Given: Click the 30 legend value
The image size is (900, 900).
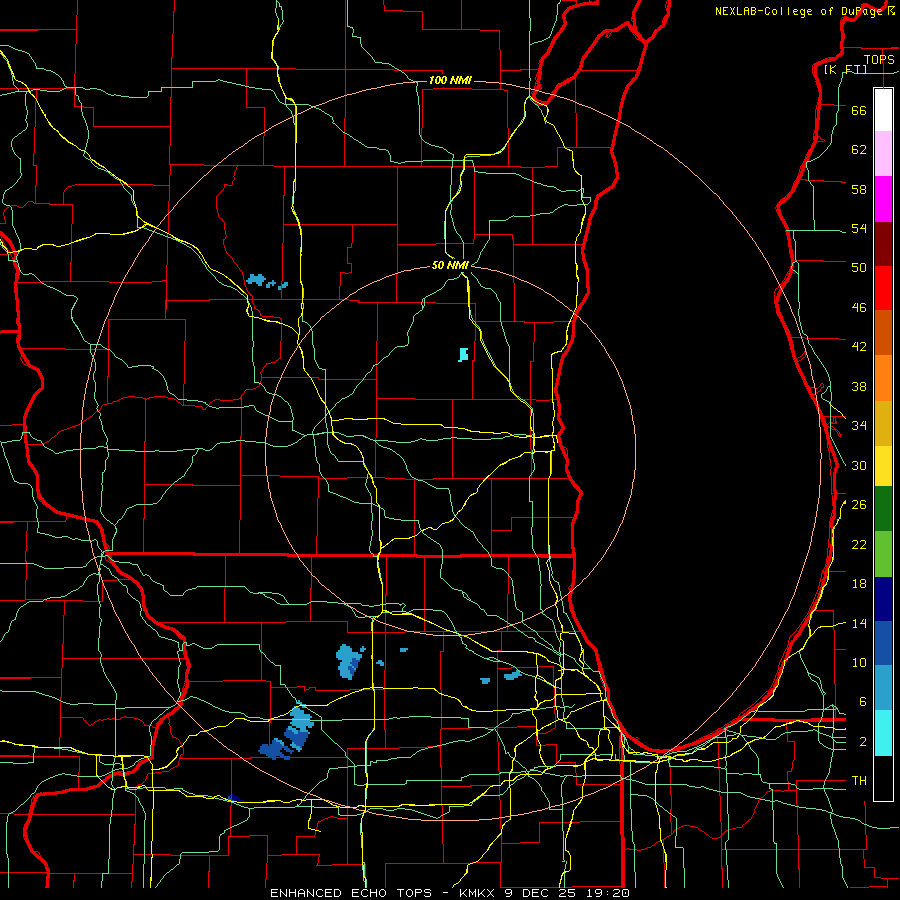Looking at the screenshot, I should pyautogui.click(x=859, y=465).
